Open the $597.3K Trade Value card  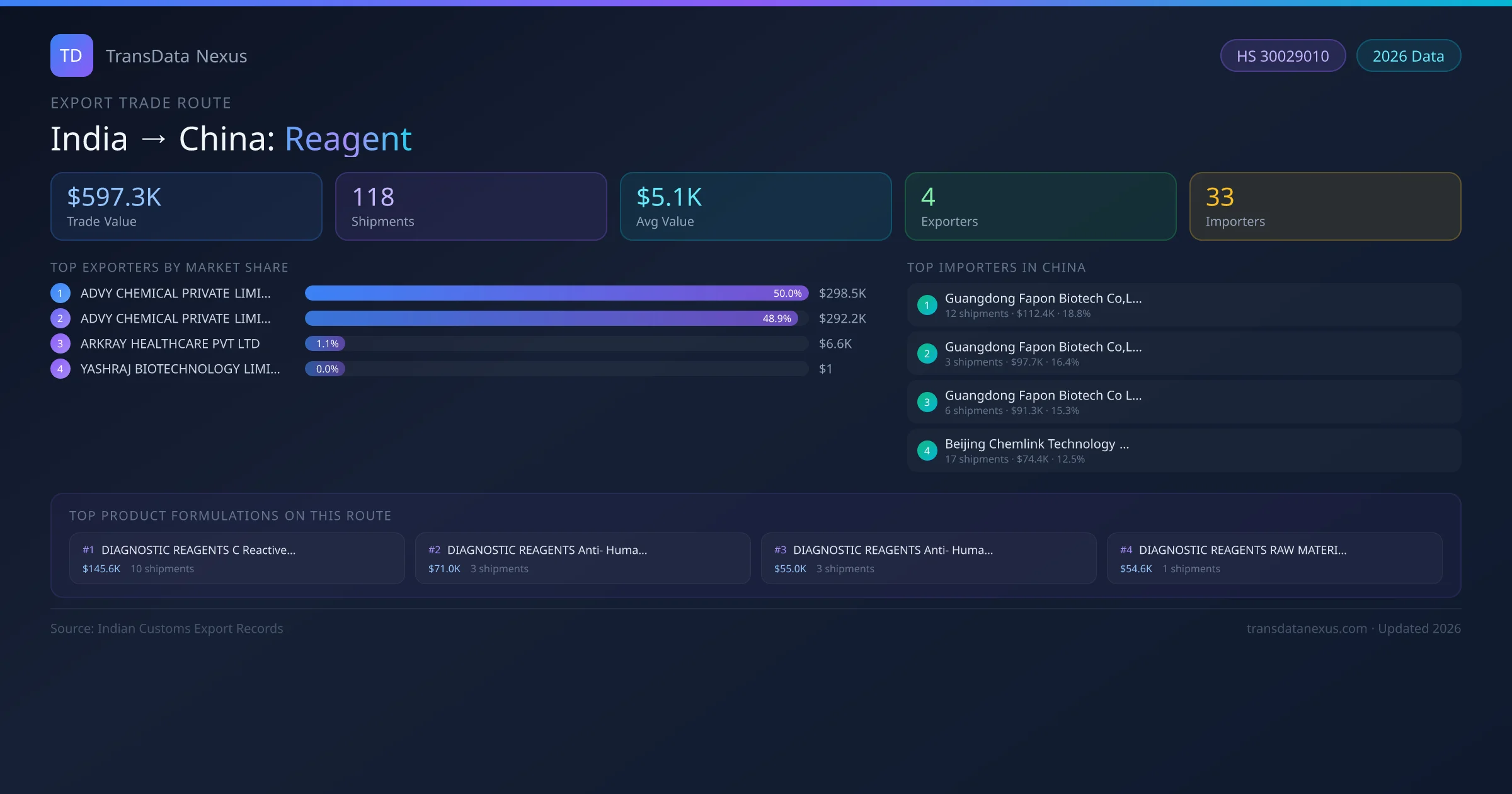click(186, 206)
